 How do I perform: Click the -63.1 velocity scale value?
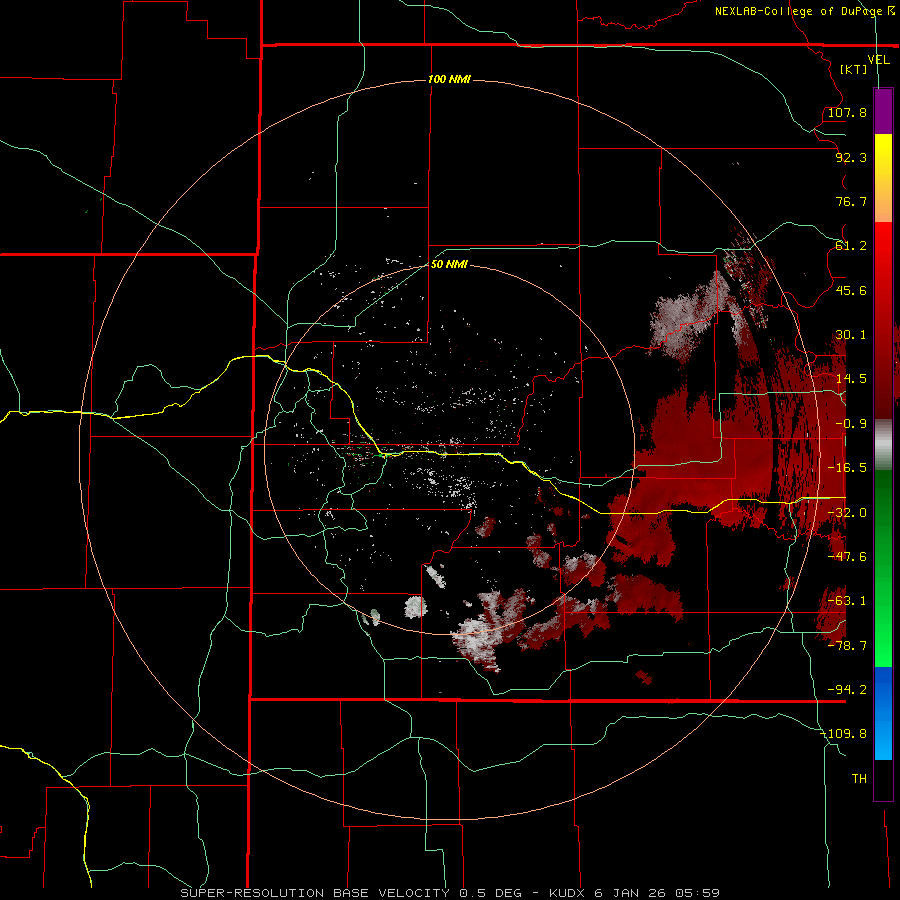tap(847, 601)
